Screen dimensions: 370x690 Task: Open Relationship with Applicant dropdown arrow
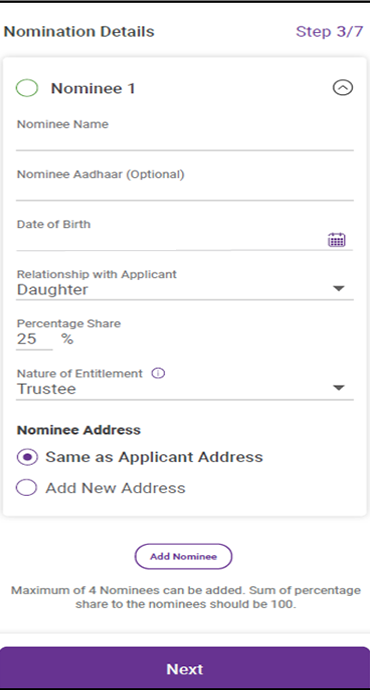click(x=338, y=289)
